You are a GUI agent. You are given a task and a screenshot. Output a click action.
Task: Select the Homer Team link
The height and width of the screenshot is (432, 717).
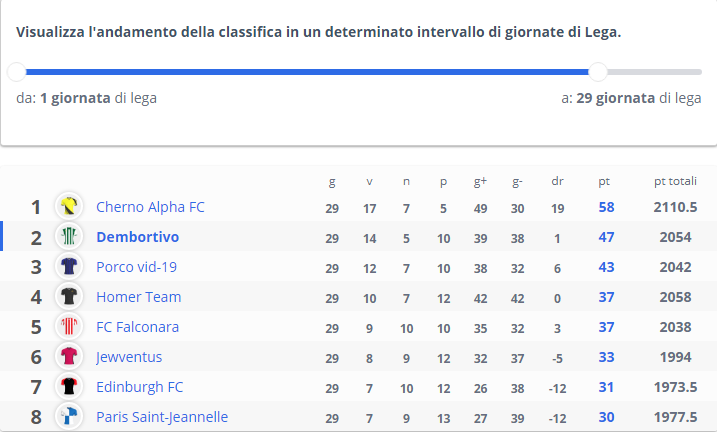pos(139,297)
